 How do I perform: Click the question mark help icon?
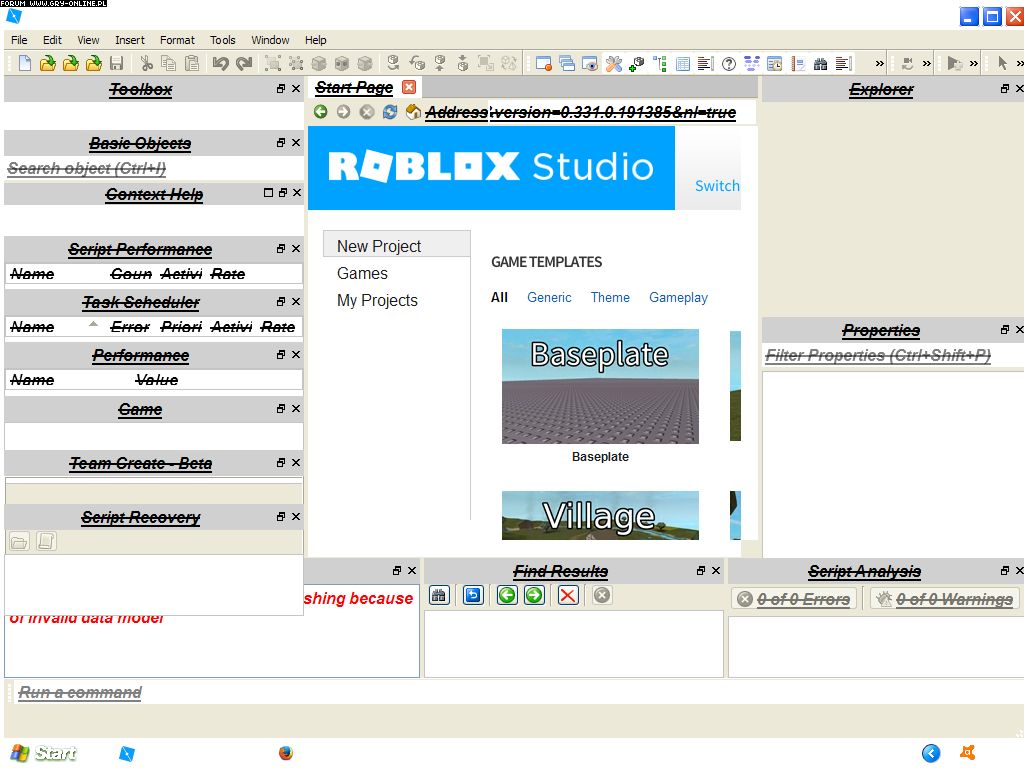click(x=729, y=63)
